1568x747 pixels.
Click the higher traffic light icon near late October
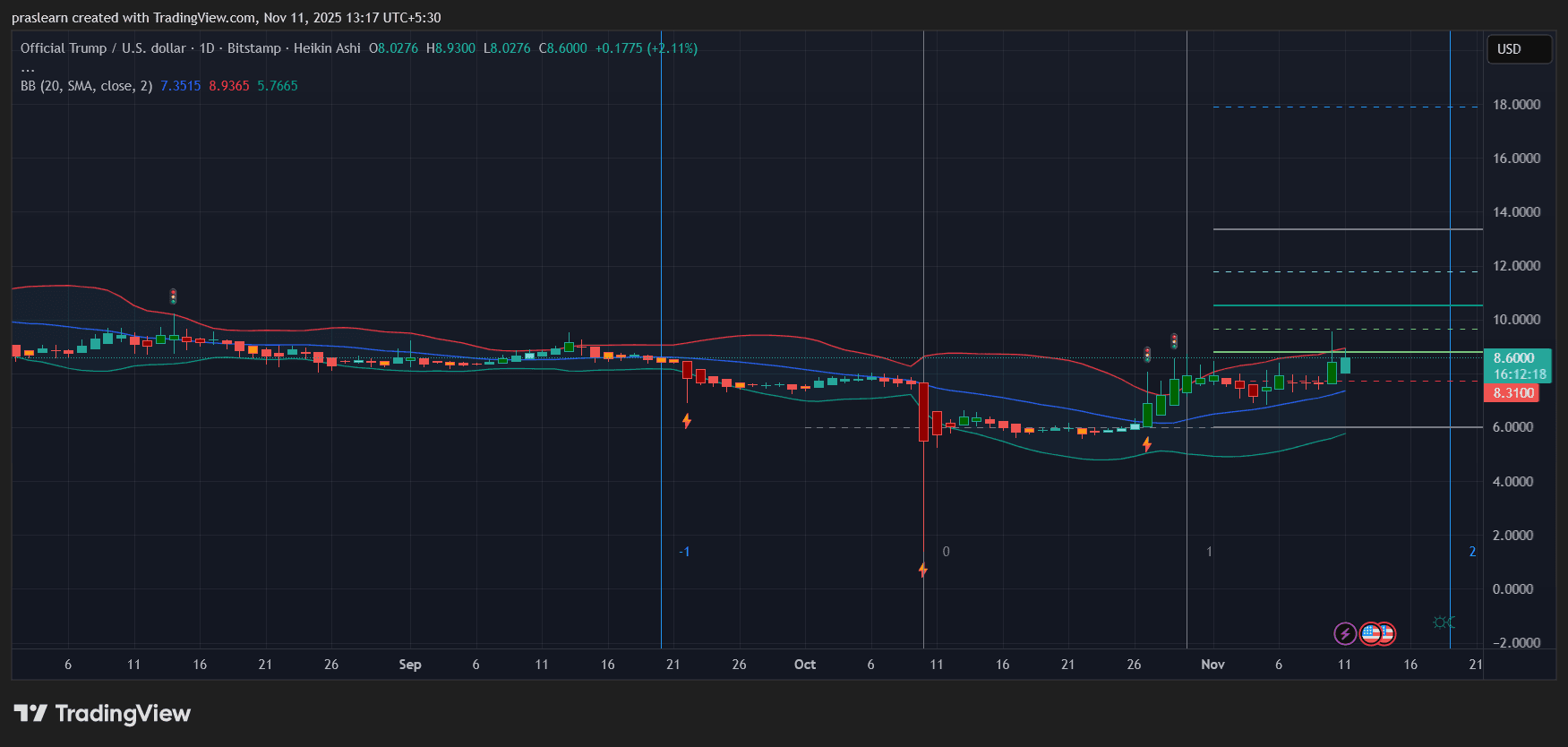tap(1174, 341)
